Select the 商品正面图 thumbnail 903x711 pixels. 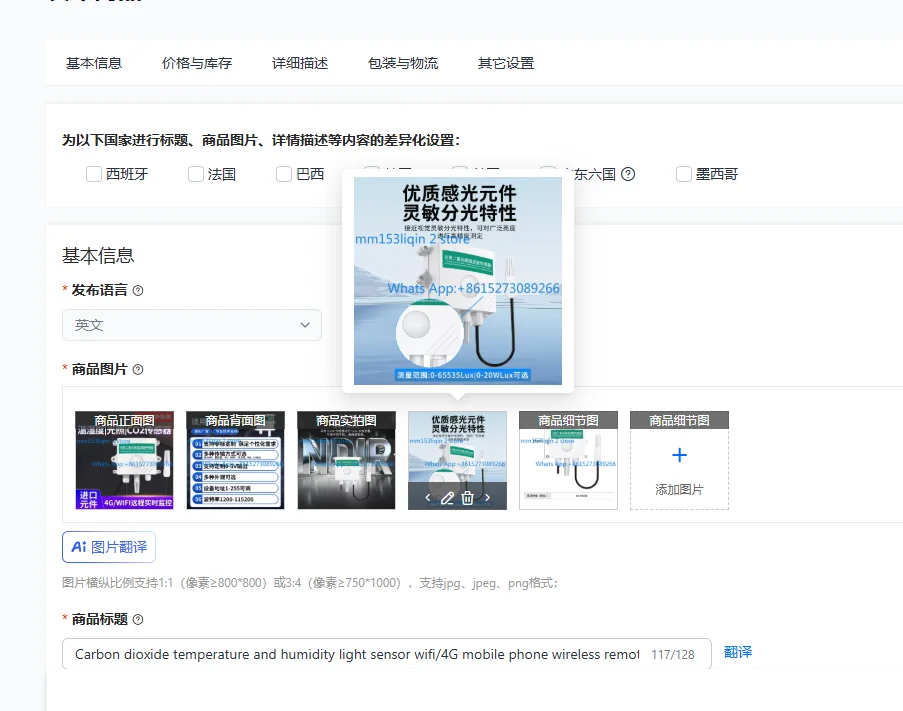click(124, 460)
